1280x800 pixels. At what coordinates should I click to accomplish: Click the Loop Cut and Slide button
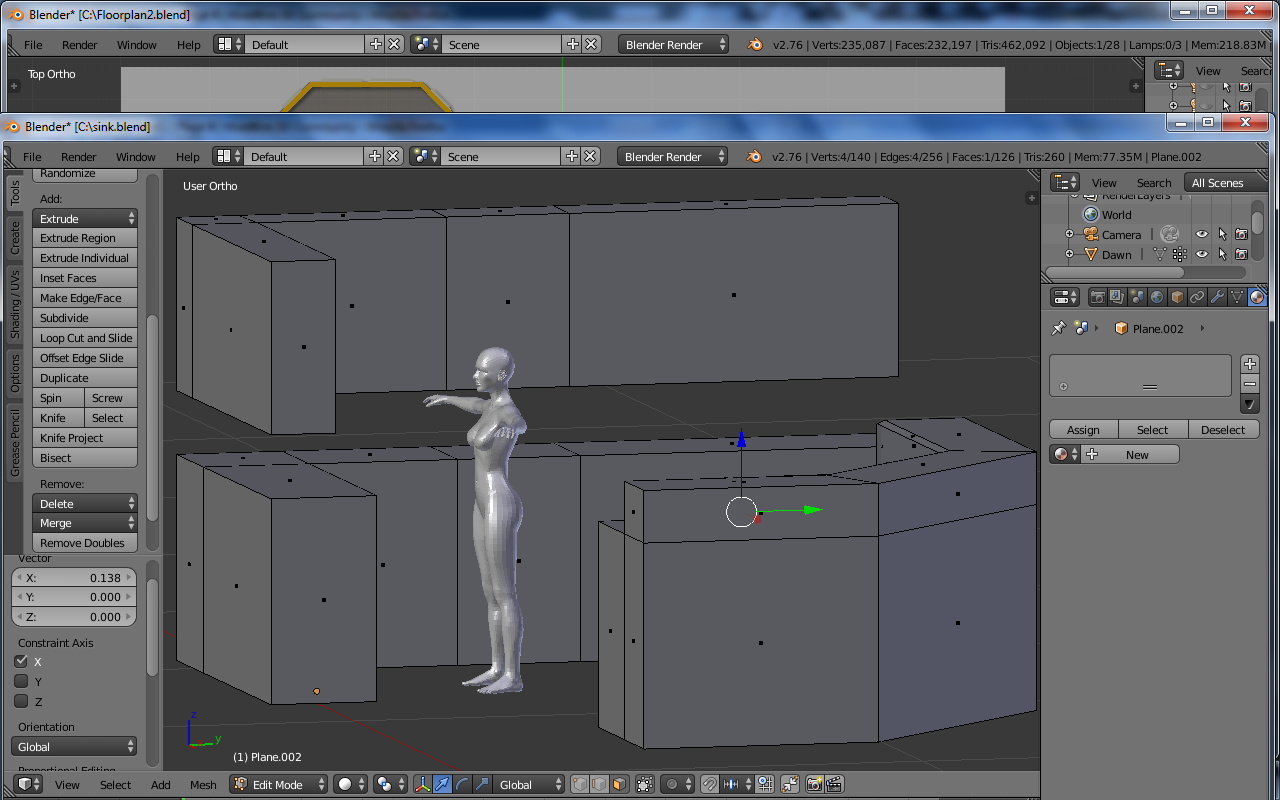tap(85, 338)
